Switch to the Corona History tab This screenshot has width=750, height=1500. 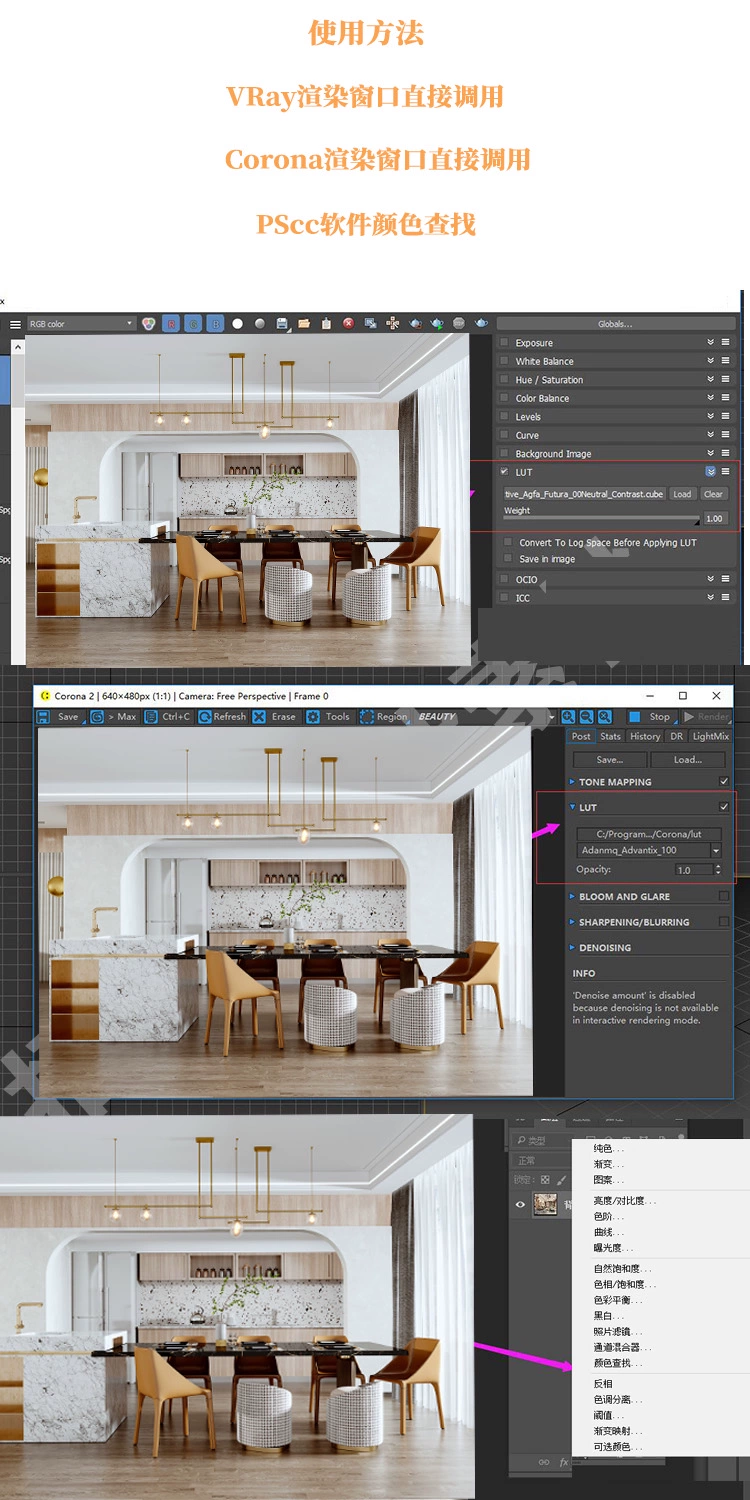tap(644, 737)
